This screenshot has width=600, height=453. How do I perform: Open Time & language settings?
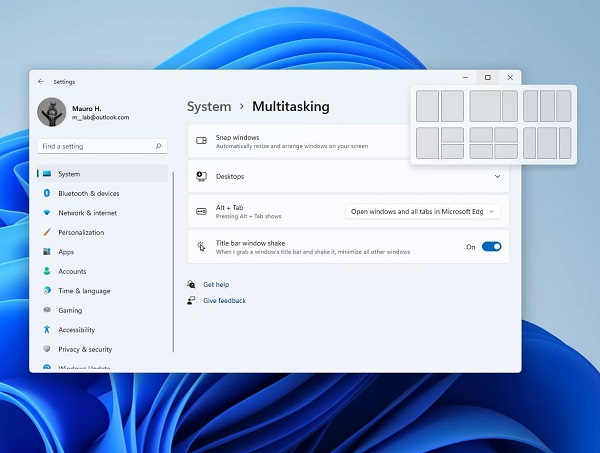[103, 290]
